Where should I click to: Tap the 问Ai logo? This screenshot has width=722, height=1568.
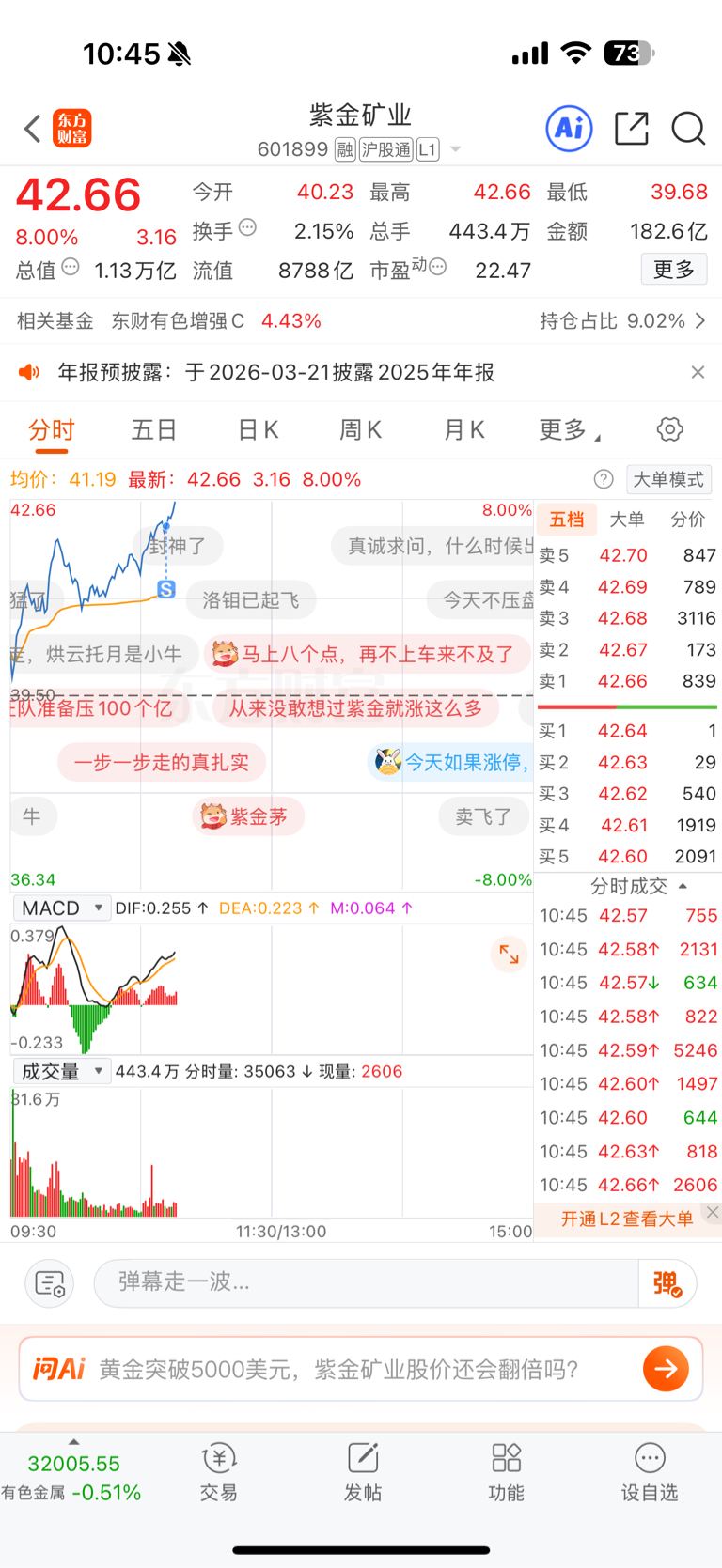point(59,1369)
